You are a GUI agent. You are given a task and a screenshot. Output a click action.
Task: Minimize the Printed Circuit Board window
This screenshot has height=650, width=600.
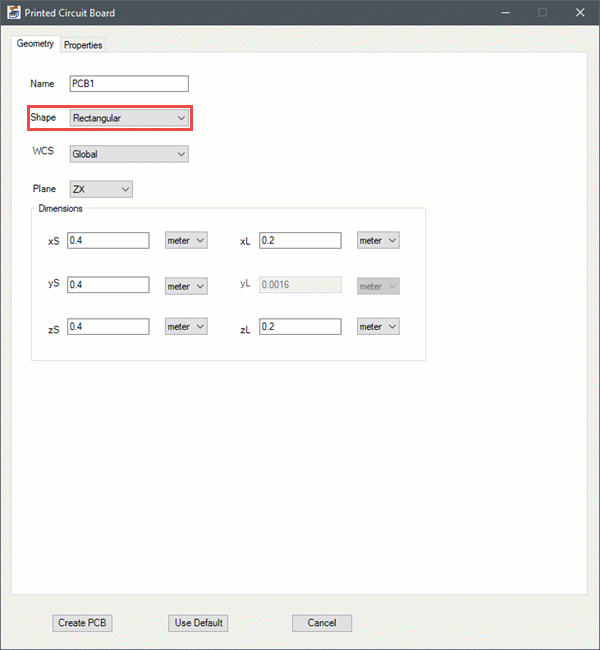coord(505,13)
